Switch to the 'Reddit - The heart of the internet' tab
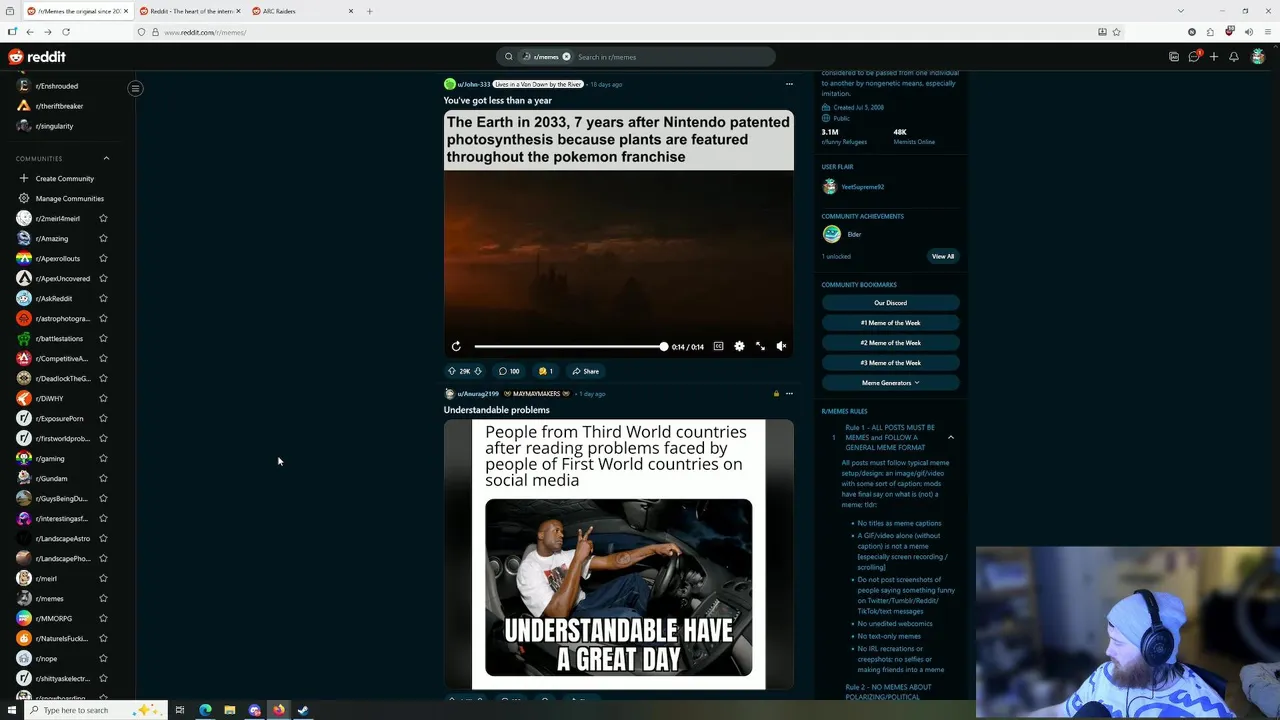1280x720 pixels. pos(188,11)
